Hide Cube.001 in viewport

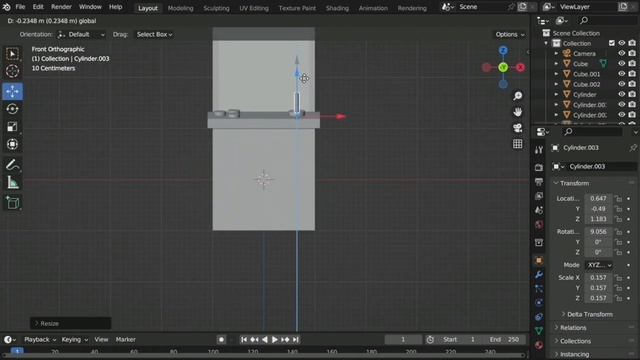tap(621, 74)
